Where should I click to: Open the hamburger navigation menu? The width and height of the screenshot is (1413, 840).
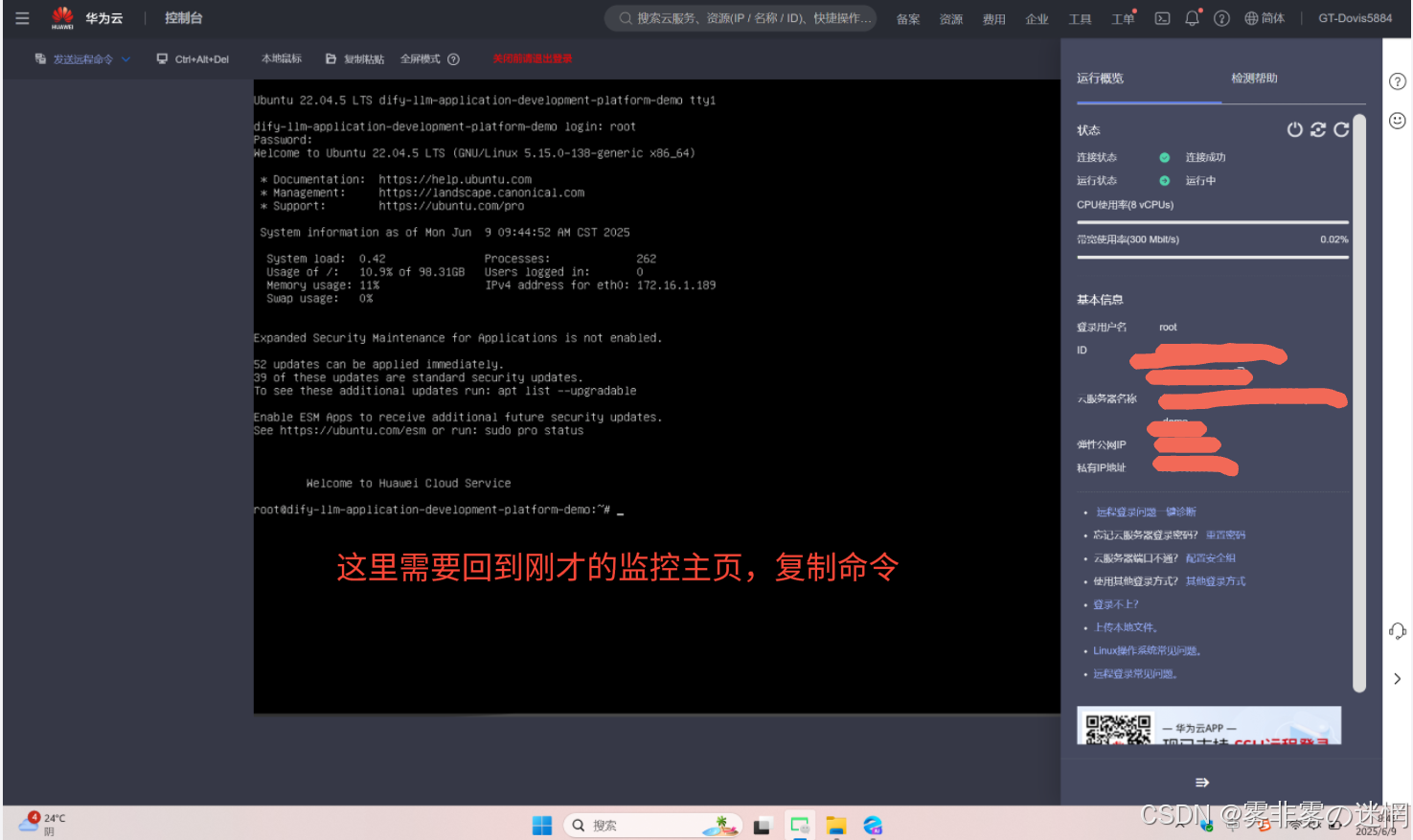tap(22, 18)
